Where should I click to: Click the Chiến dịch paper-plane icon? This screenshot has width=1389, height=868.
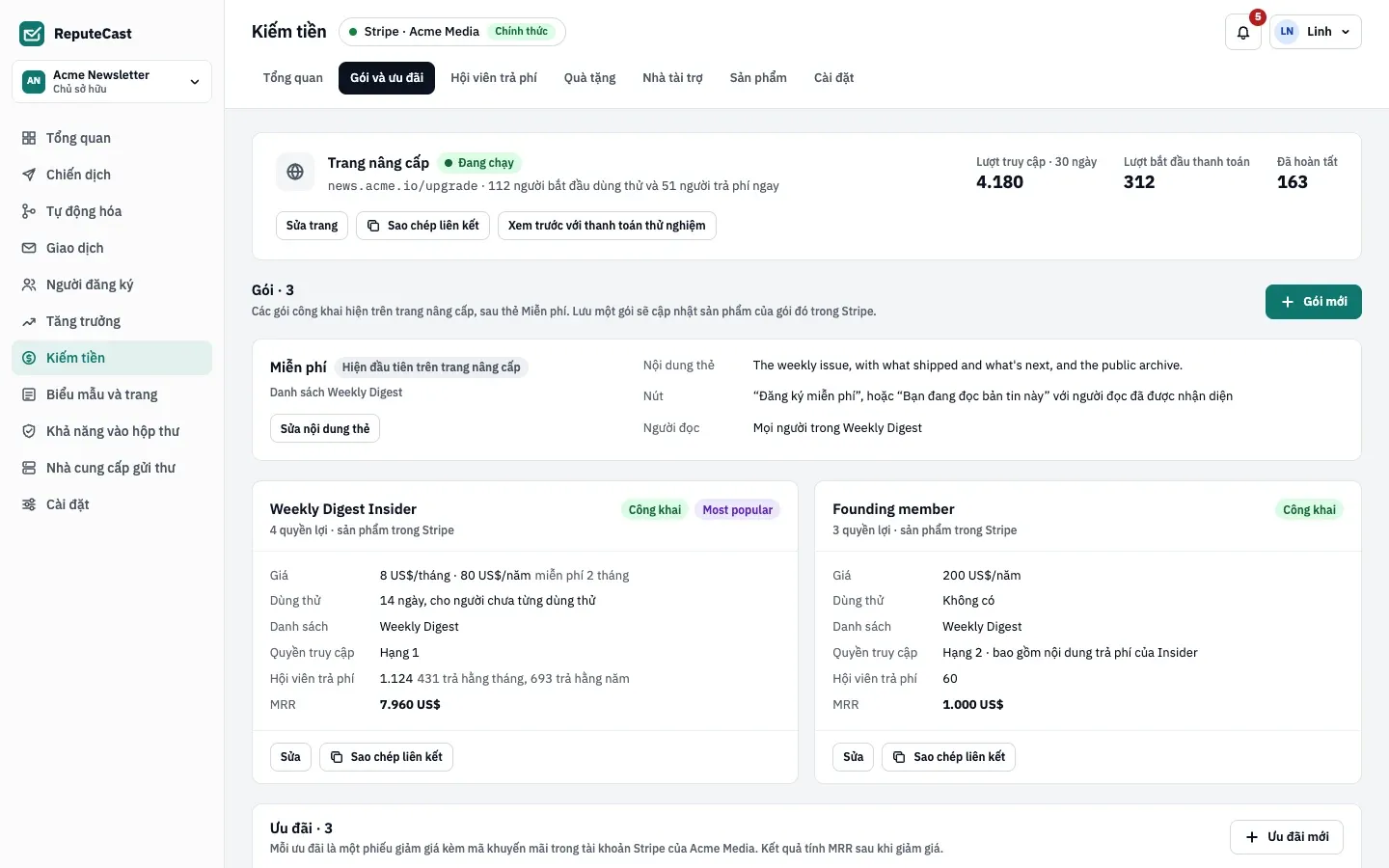click(29, 175)
